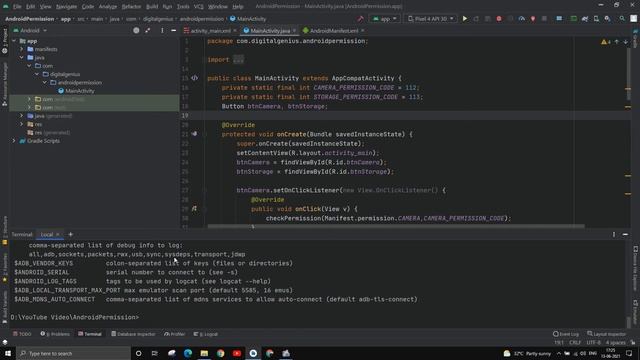The image size is (640, 360).
Task: Click the editor vertical scrollbar
Action: click(628, 73)
